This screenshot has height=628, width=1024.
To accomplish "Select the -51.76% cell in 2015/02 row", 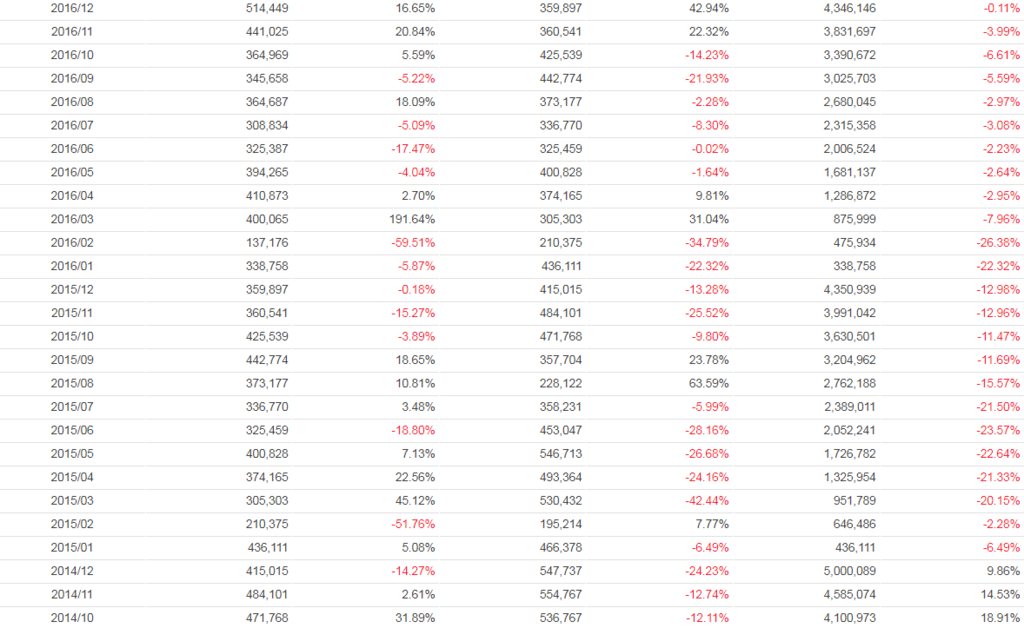I will click(x=411, y=523).
